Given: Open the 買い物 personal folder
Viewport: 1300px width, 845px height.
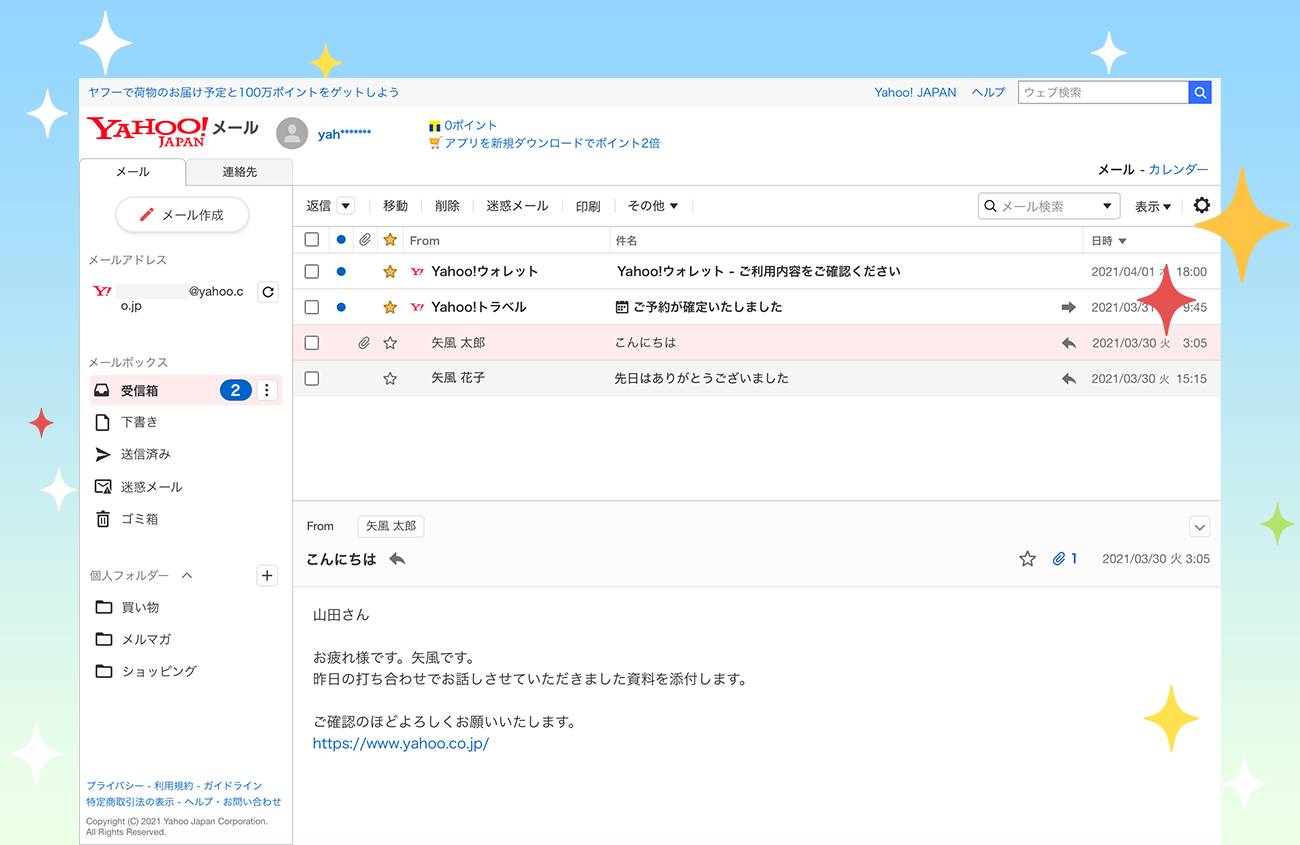Looking at the screenshot, I should click(x=127, y=607).
